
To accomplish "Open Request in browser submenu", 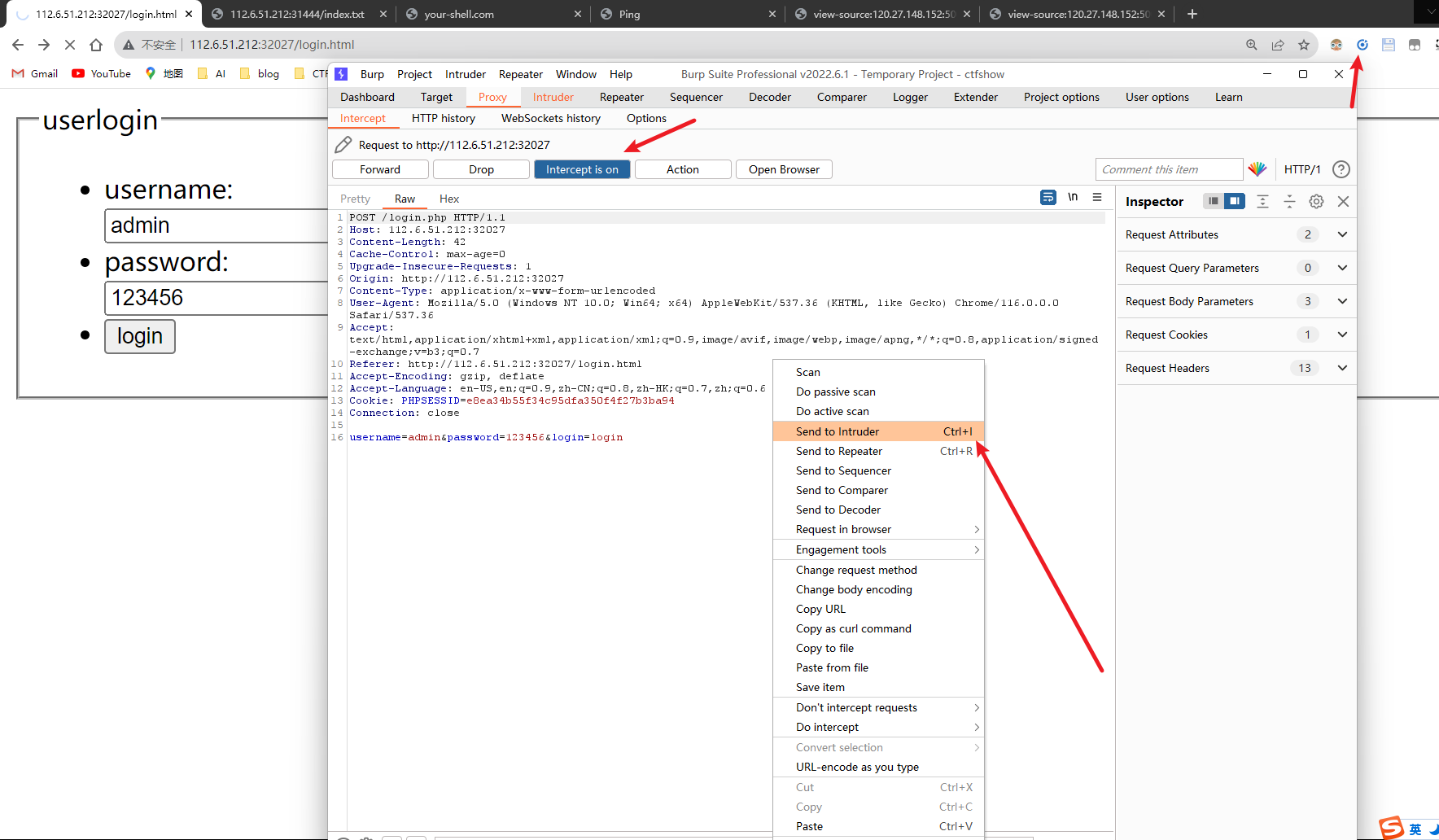I will click(x=878, y=529).
